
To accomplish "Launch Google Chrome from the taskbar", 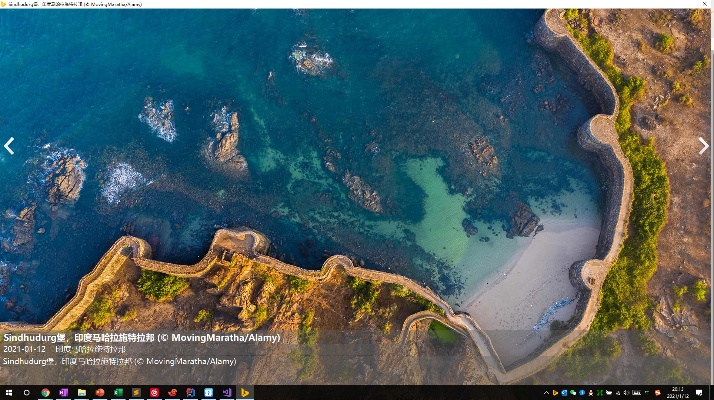I will click(x=44, y=393).
